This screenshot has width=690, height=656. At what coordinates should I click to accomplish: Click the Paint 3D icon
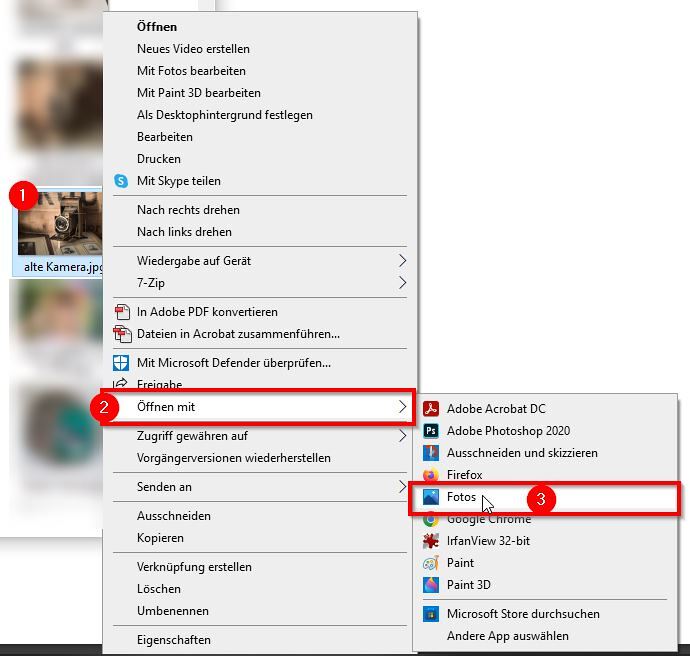point(431,585)
